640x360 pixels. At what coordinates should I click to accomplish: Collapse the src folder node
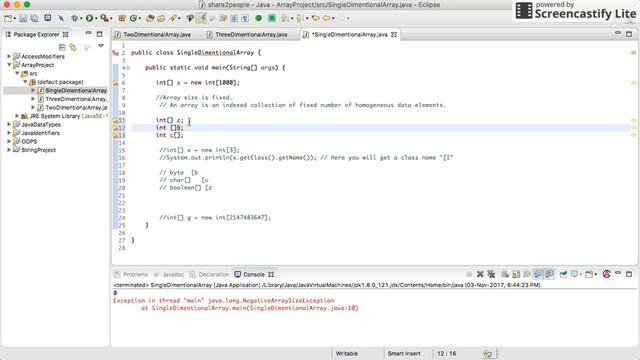pos(17,73)
